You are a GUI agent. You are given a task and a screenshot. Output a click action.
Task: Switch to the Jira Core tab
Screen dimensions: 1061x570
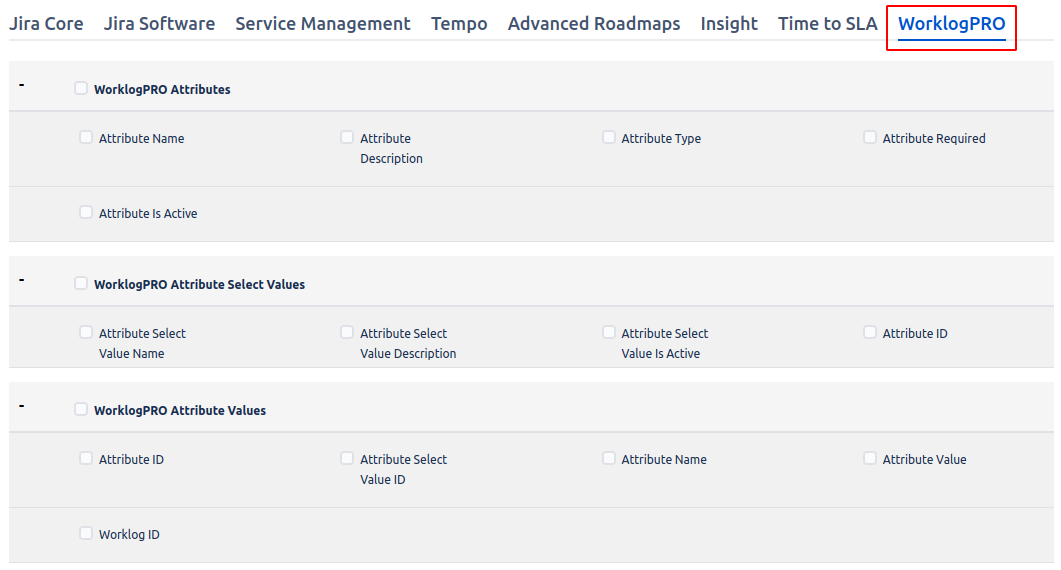click(x=46, y=24)
